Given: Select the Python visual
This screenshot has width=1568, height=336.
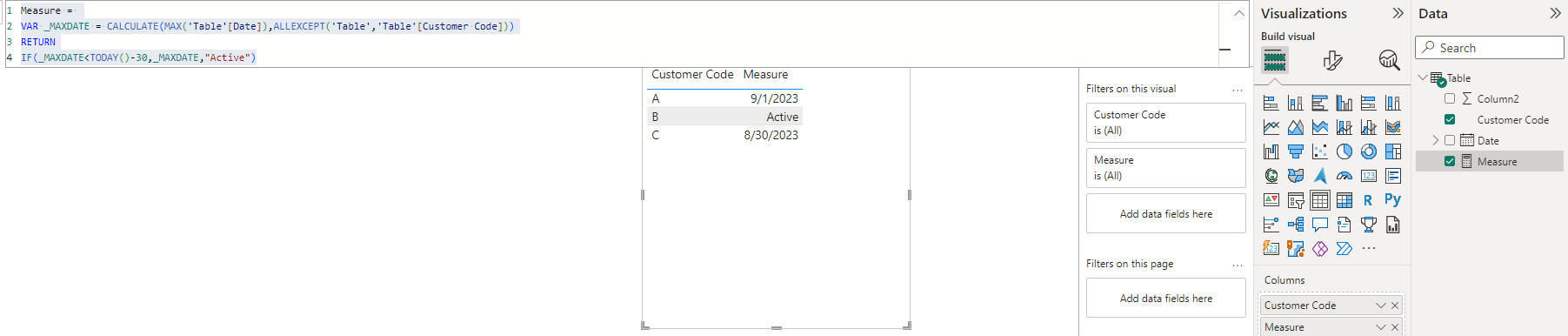Looking at the screenshot, I should 1392,199.
